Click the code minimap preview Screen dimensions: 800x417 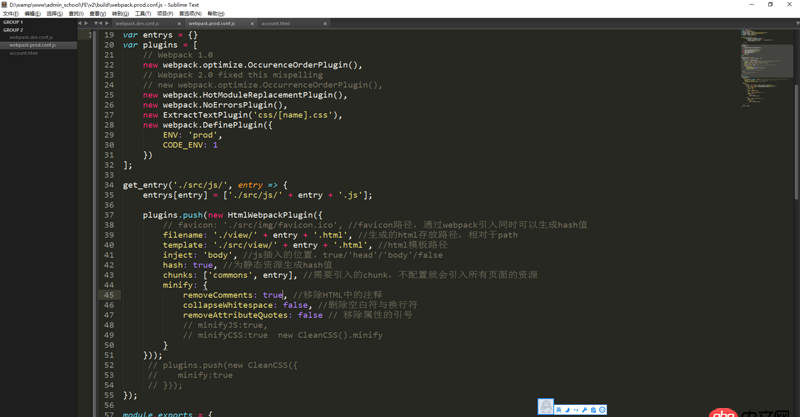click(x=766, y=69)
